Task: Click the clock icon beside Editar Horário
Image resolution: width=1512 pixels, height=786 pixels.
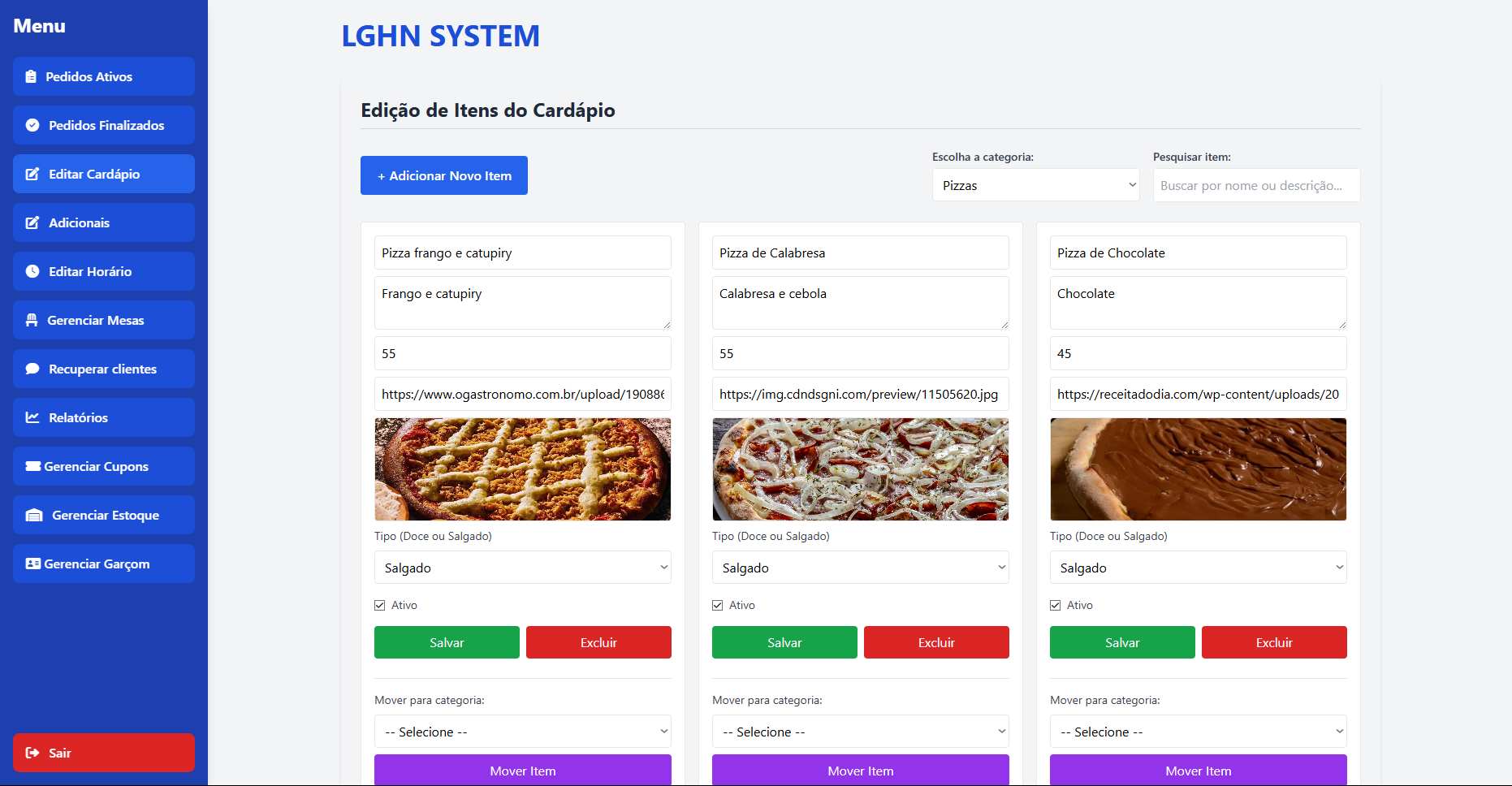Action: click(x=32, y=271)
